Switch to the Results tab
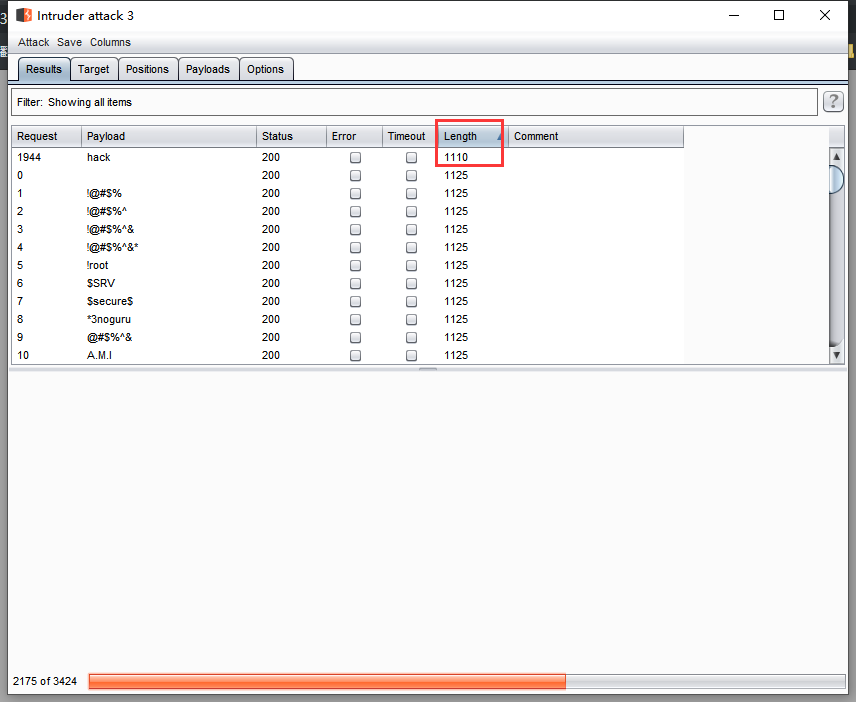The height and width of the screenshot is (702, 856). [44, 69]
